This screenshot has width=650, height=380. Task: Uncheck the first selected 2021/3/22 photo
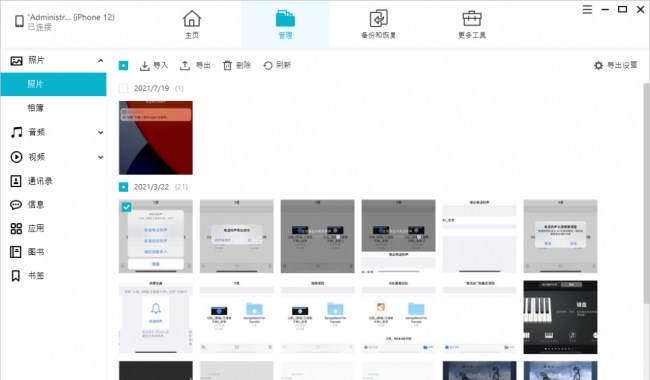[126, 207]
